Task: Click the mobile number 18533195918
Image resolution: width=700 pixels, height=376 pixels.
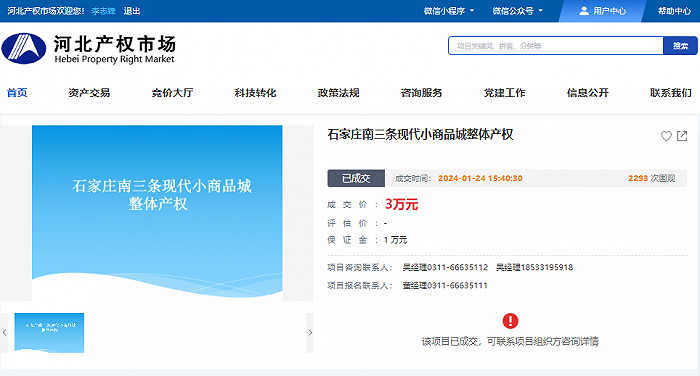Action: (x=546, y=267)
